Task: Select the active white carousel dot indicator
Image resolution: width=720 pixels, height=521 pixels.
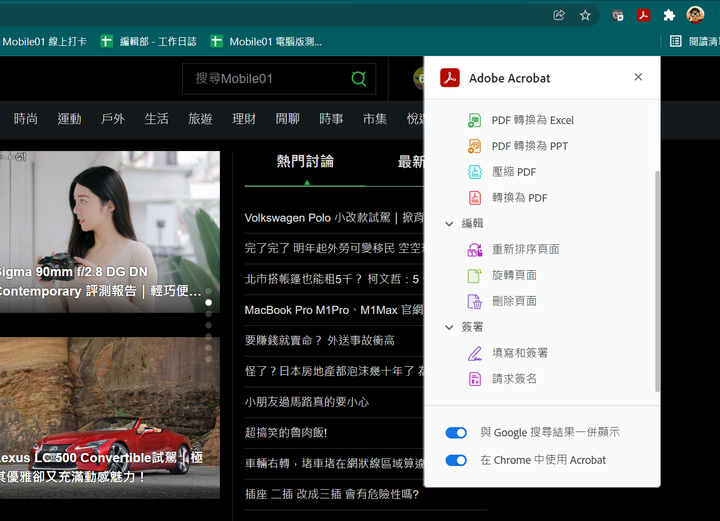Action: coord(208,303)
